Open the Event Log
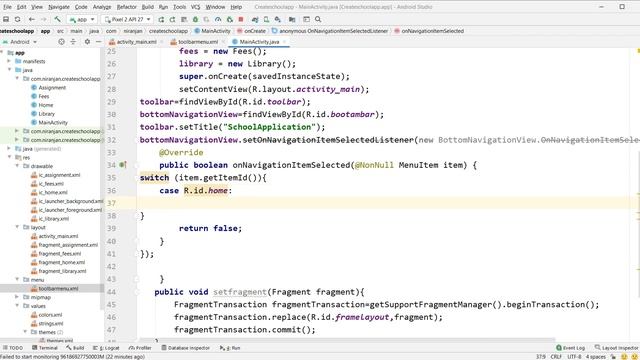The height and width of the screenshot is (360, 640). [x=571, y=348]
